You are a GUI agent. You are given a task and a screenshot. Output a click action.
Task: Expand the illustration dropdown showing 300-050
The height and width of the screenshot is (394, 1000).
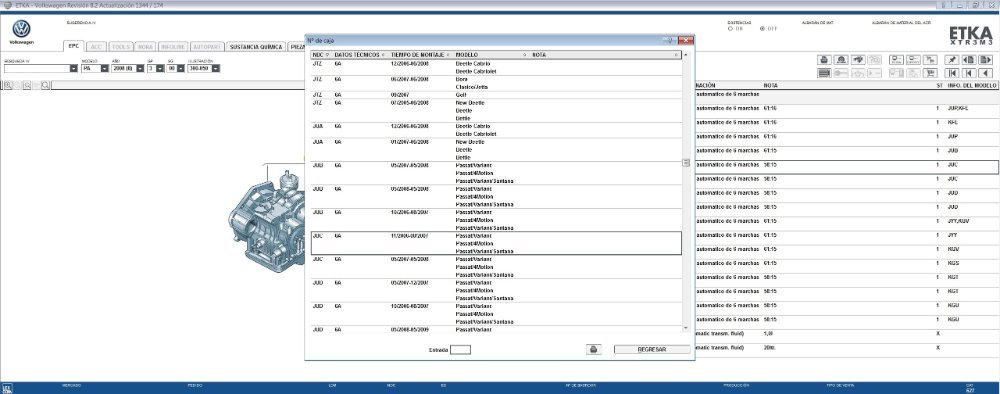(204, 68)
